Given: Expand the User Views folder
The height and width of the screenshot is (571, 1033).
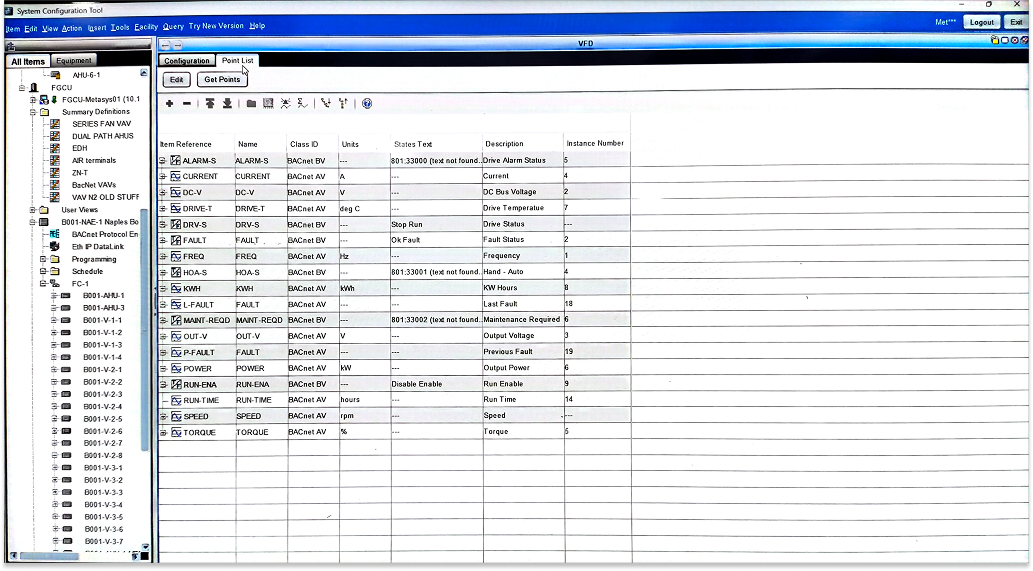Looking at the screenshot, I should [33, 210].
